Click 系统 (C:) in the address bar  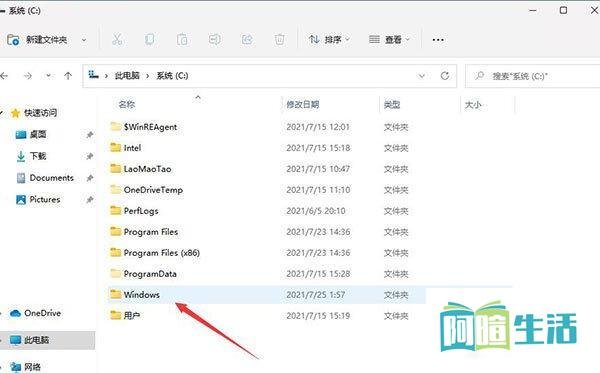point(172,76)
